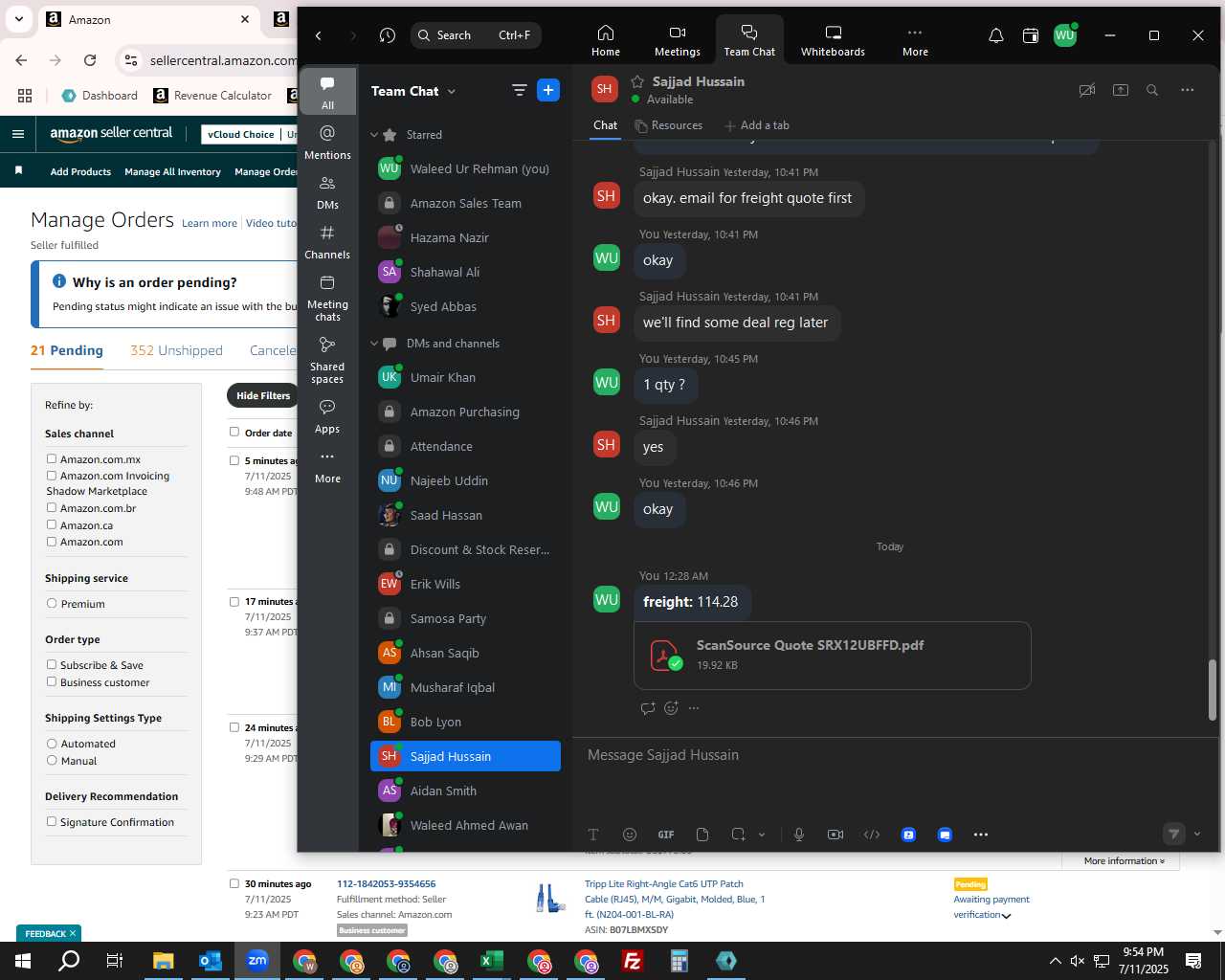1225x980 pixels.
Task: Check Signature Confirmation filter
Action: click(x=52, y=822)
